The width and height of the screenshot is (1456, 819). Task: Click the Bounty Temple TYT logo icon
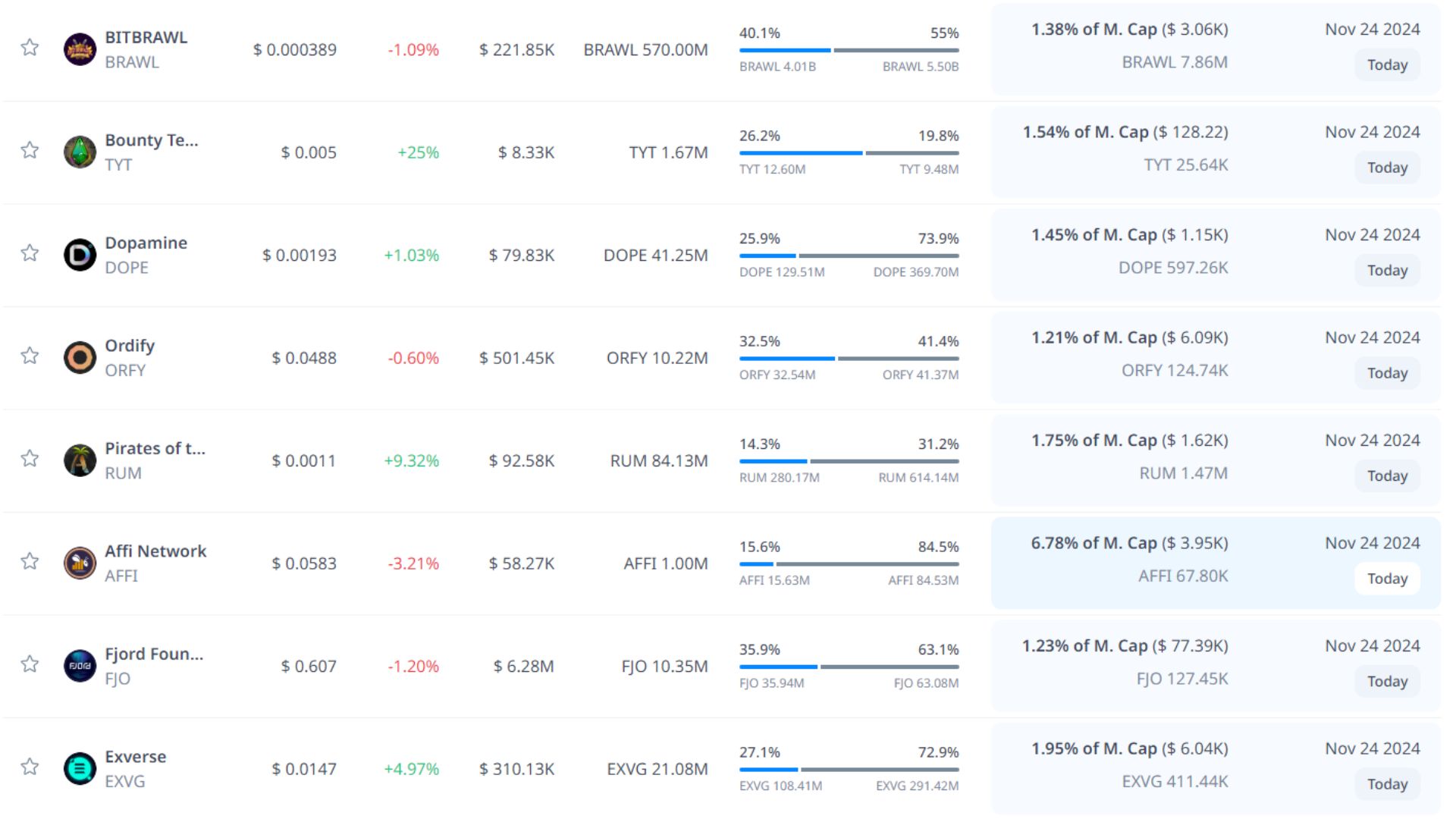pos(80,152)
